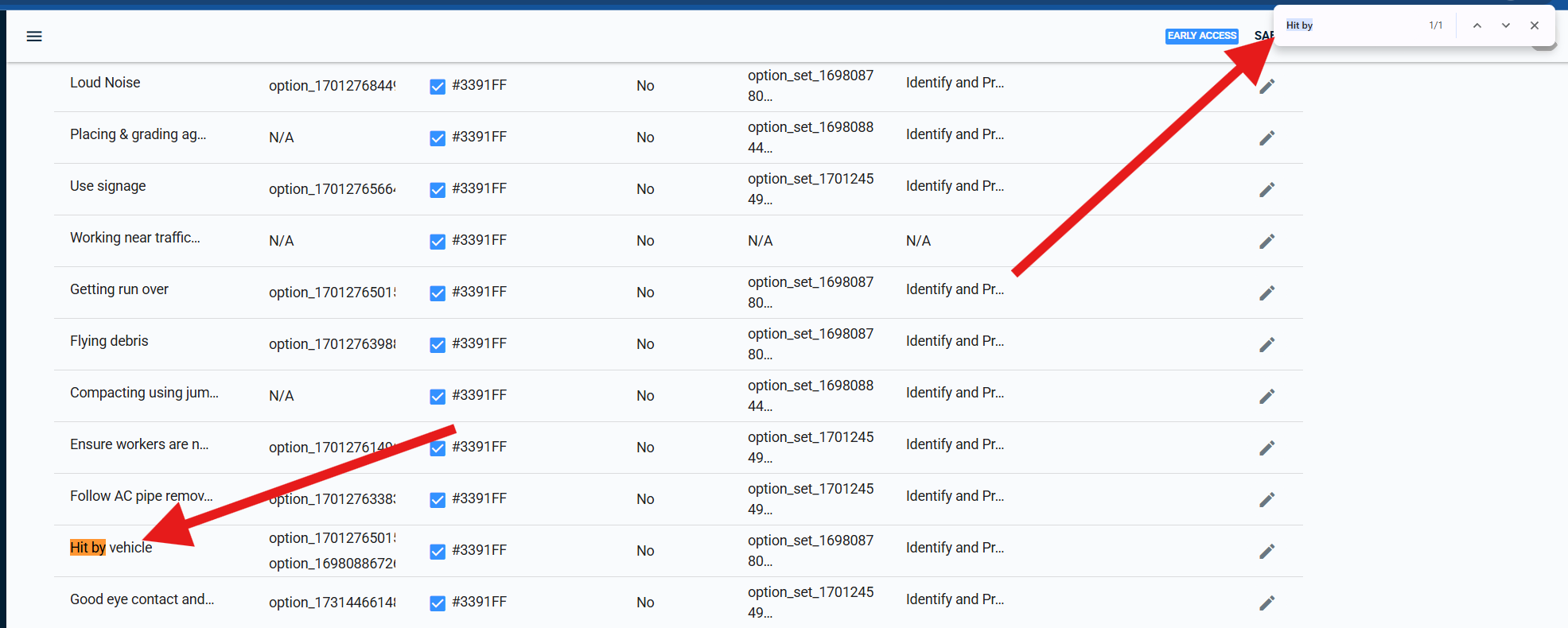1568x628 pixels.
Task: Select the Hit by vehicle name
Action: click(111, 548)
